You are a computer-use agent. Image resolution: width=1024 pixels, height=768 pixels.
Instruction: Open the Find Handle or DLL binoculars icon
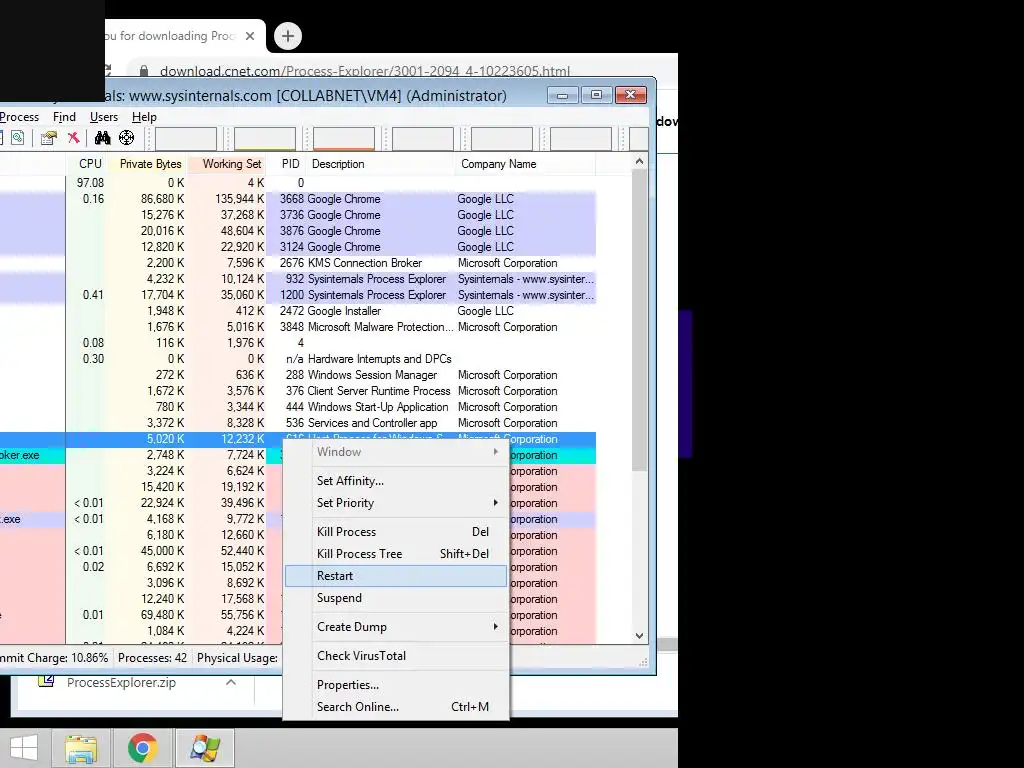[x=103, y=138]
